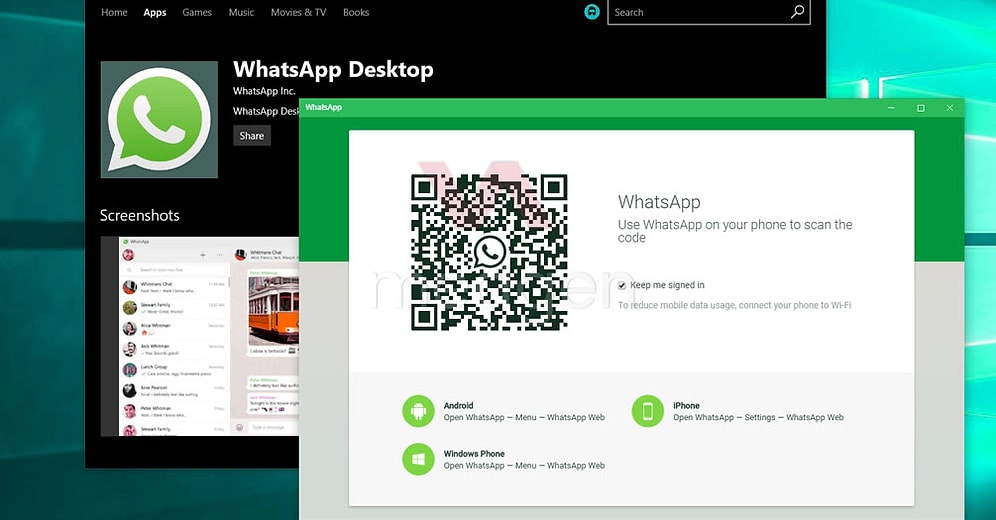Click the Android robot icon

click(x=418, y=411)
